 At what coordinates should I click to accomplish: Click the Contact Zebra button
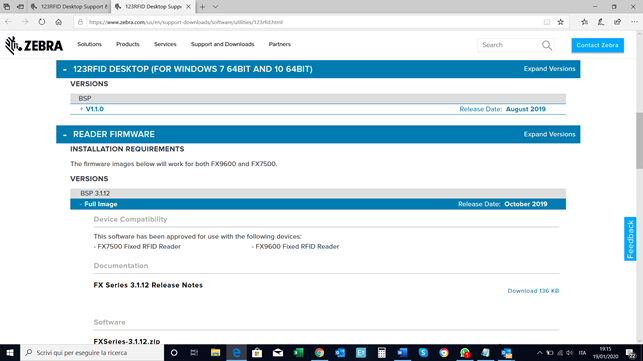[597, 45]
